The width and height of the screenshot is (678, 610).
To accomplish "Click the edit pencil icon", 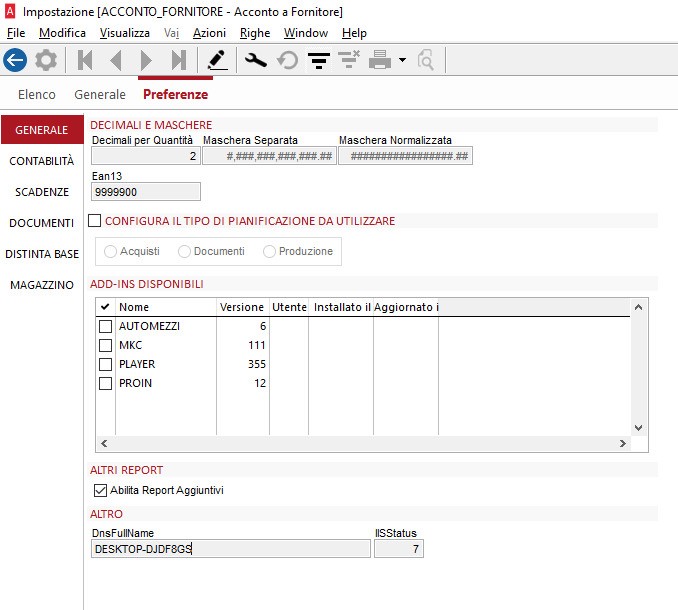I will point(217,60).
